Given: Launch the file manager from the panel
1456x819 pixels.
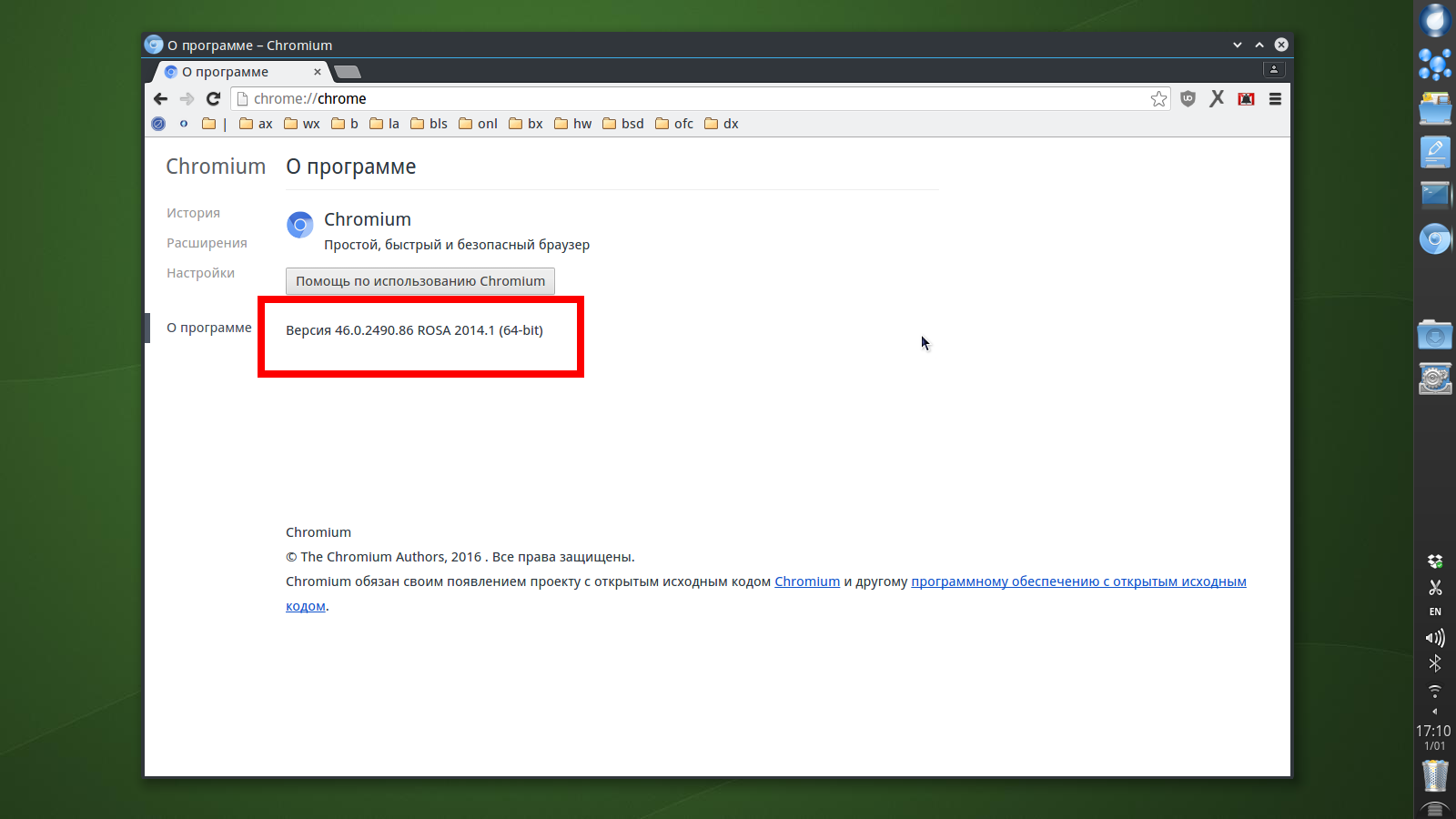Looking at the screenshot, I should [1435, 108].
